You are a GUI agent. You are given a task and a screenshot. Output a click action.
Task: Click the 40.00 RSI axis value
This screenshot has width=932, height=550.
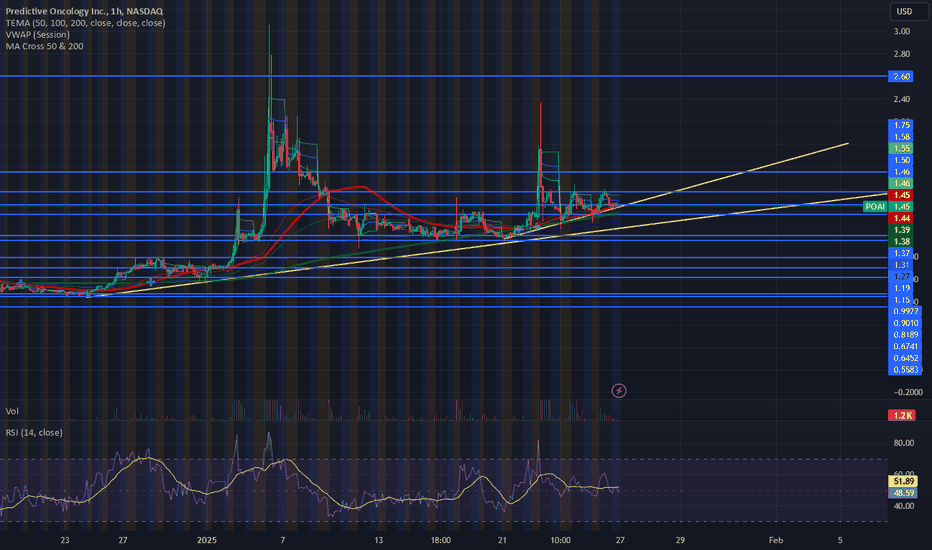coord(903,506)
